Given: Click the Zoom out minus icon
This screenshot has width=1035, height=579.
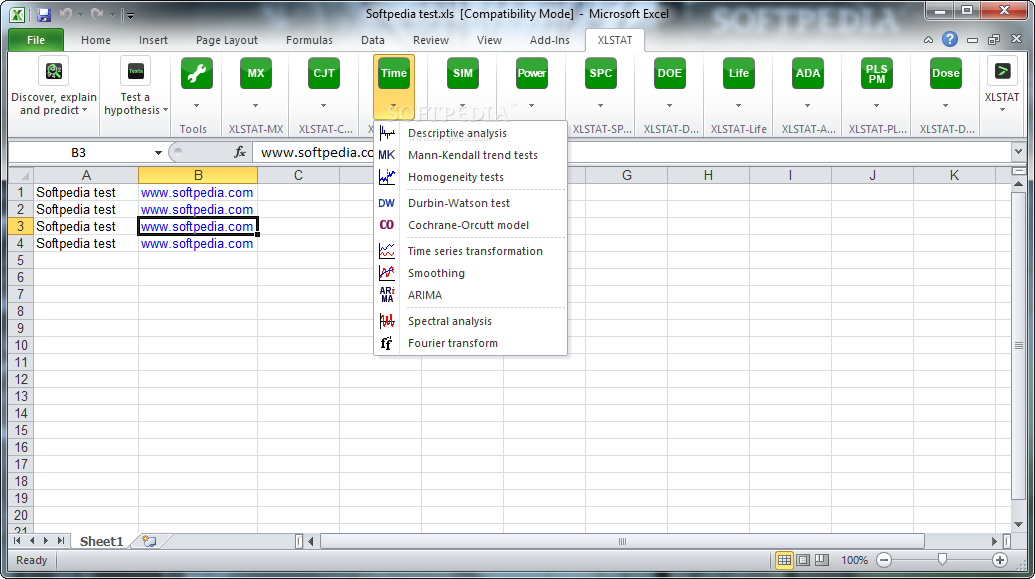Looking at the screenshot, I should coord(884,560).
